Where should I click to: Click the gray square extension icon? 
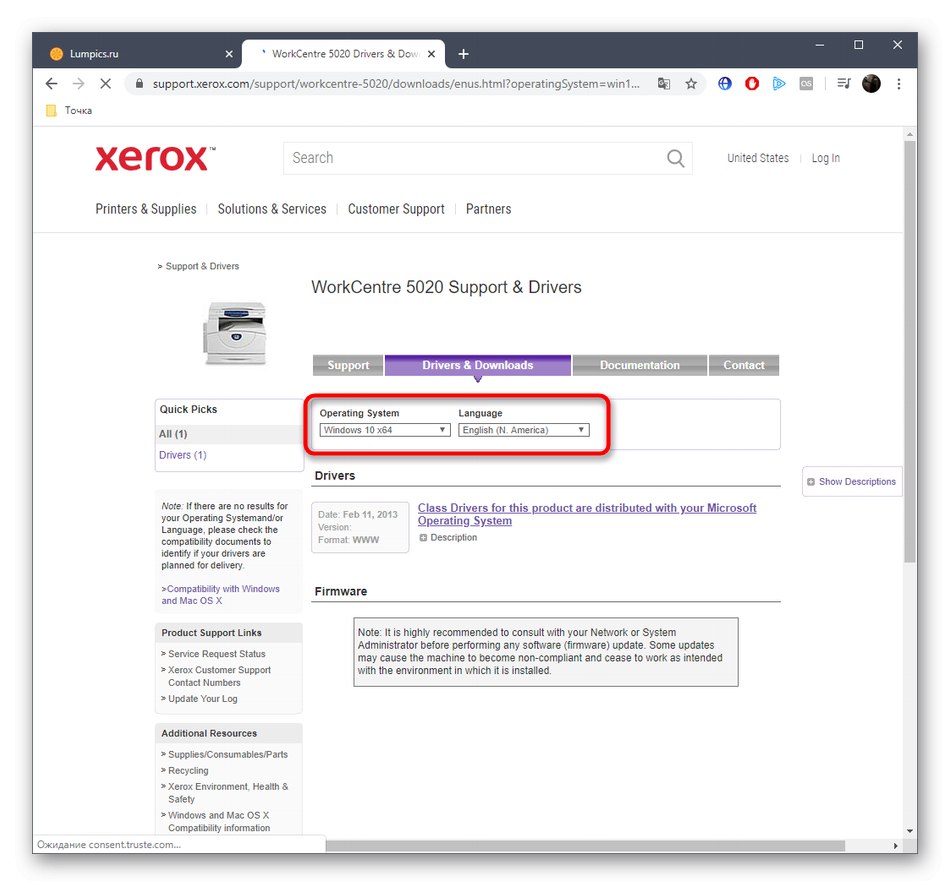pos(806,84)
